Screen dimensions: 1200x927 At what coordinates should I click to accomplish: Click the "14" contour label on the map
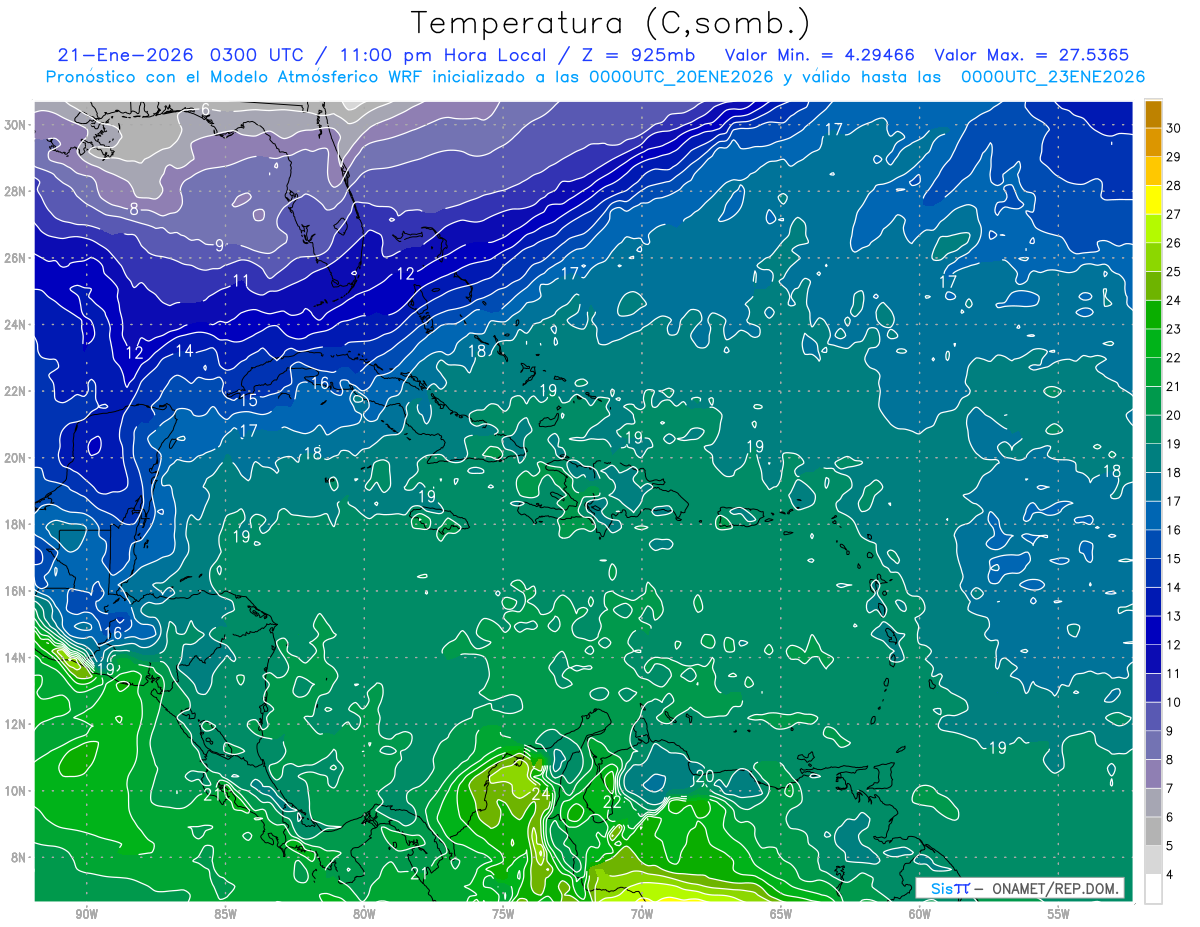(184, 351)
